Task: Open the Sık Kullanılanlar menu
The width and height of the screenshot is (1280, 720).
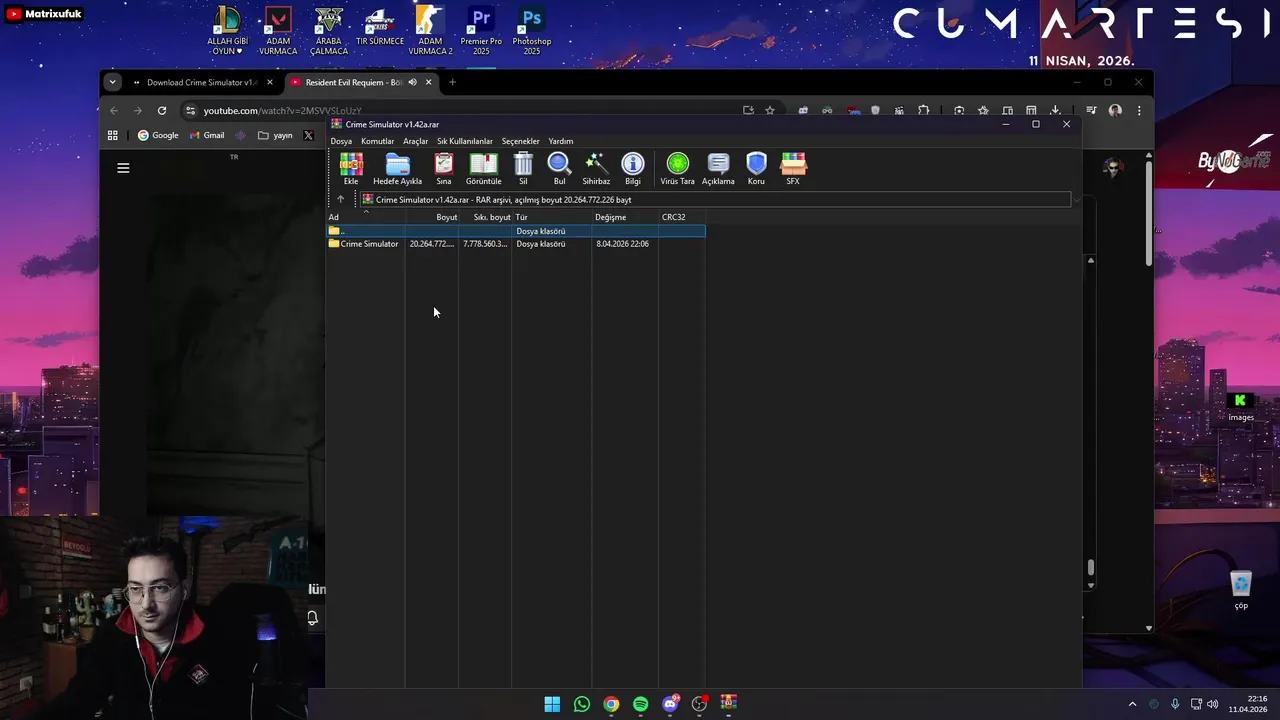Action: (x=464, y=141)
